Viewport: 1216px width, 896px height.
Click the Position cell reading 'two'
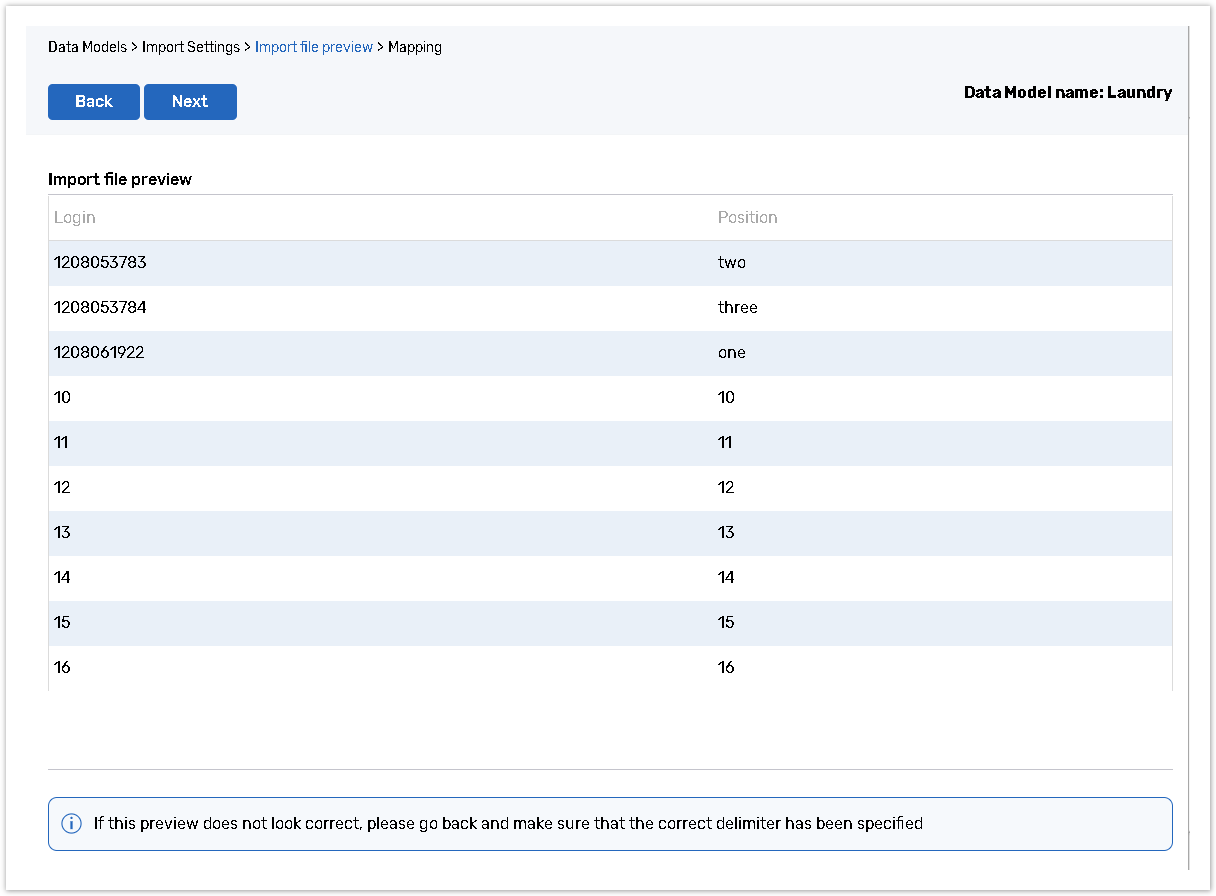coord(732,263)
